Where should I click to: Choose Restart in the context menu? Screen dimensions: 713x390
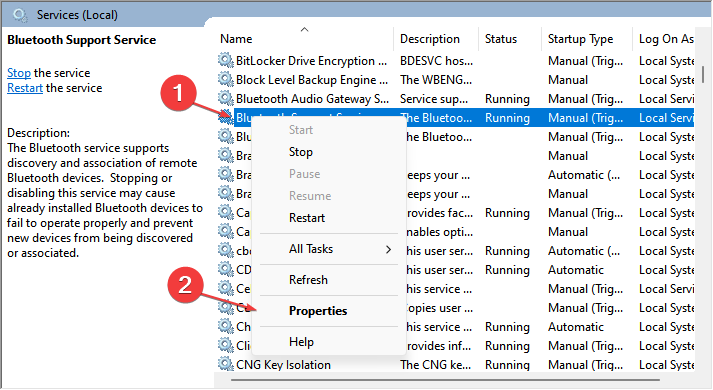coord(307,218)
